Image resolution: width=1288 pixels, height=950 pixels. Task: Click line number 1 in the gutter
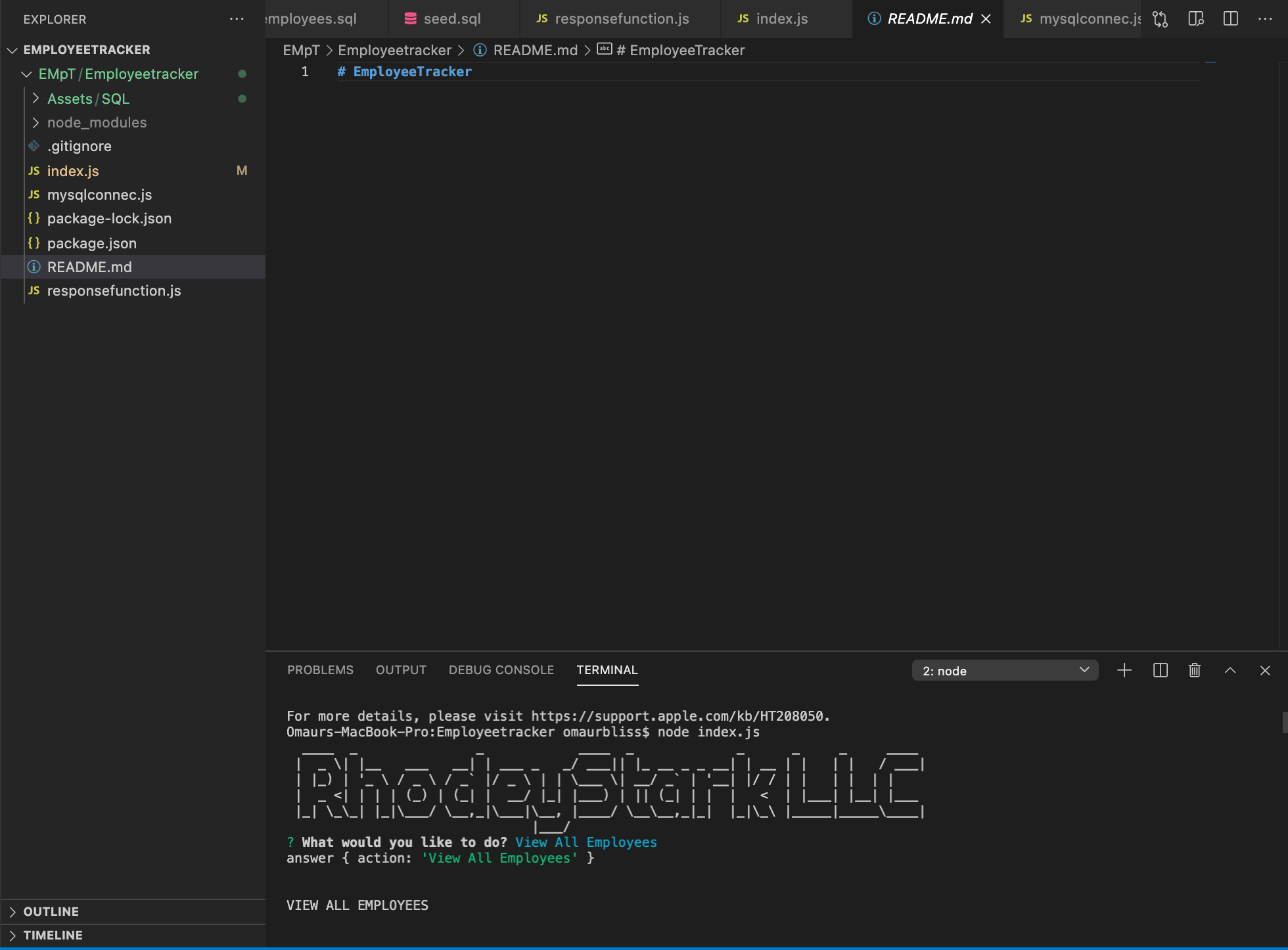tap(305, 72)
